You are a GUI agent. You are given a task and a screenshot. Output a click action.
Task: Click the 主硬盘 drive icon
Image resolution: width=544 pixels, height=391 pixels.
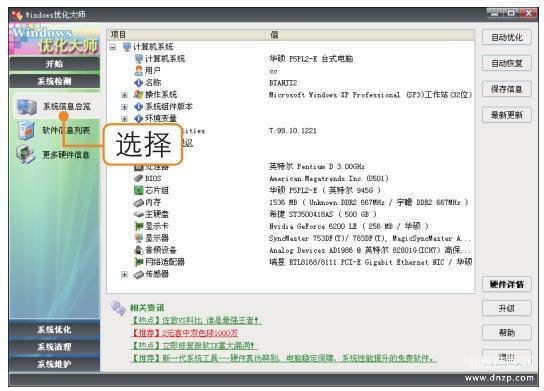[139, 214]
